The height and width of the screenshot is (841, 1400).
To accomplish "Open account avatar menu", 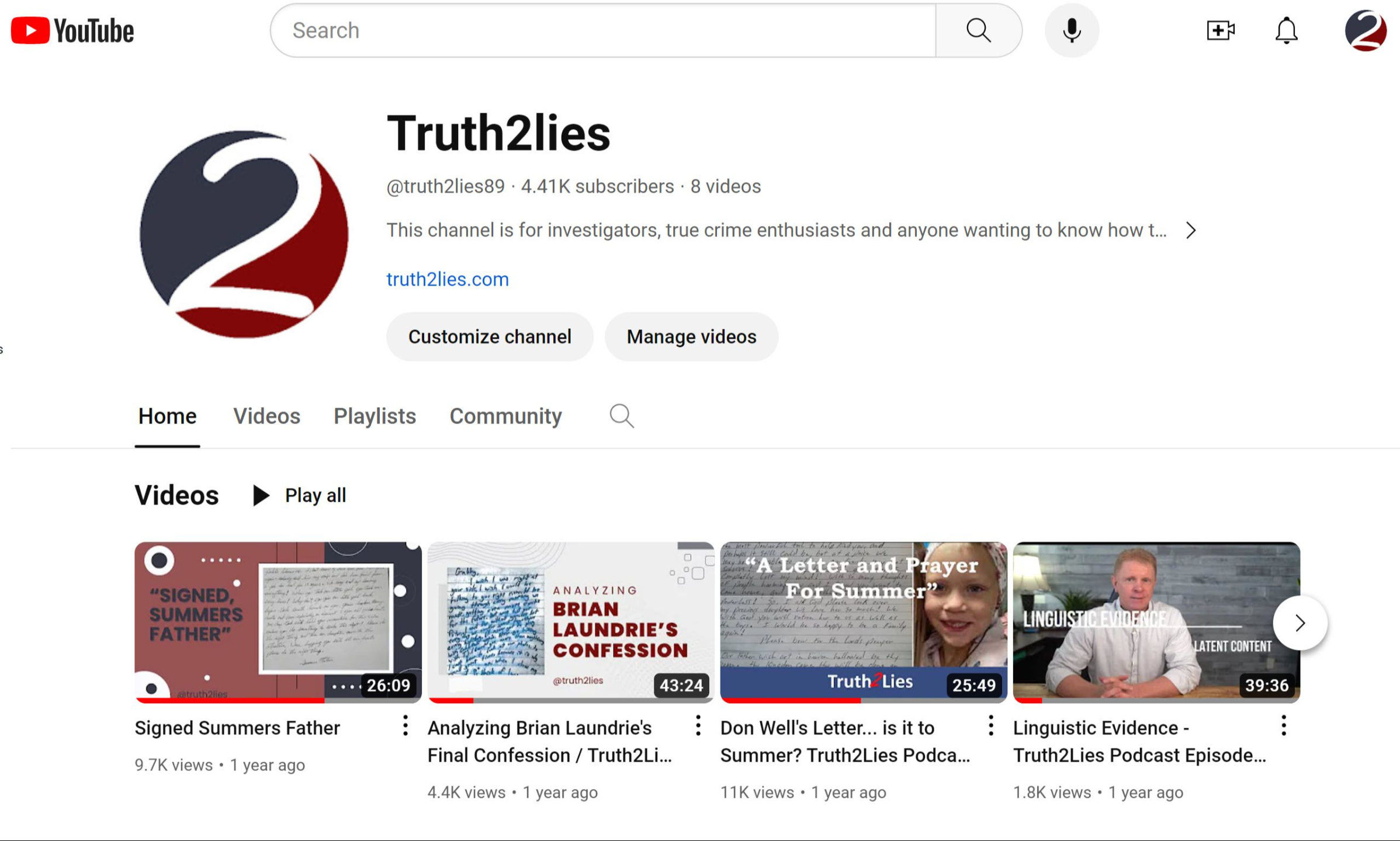I will pos(1365,30).
